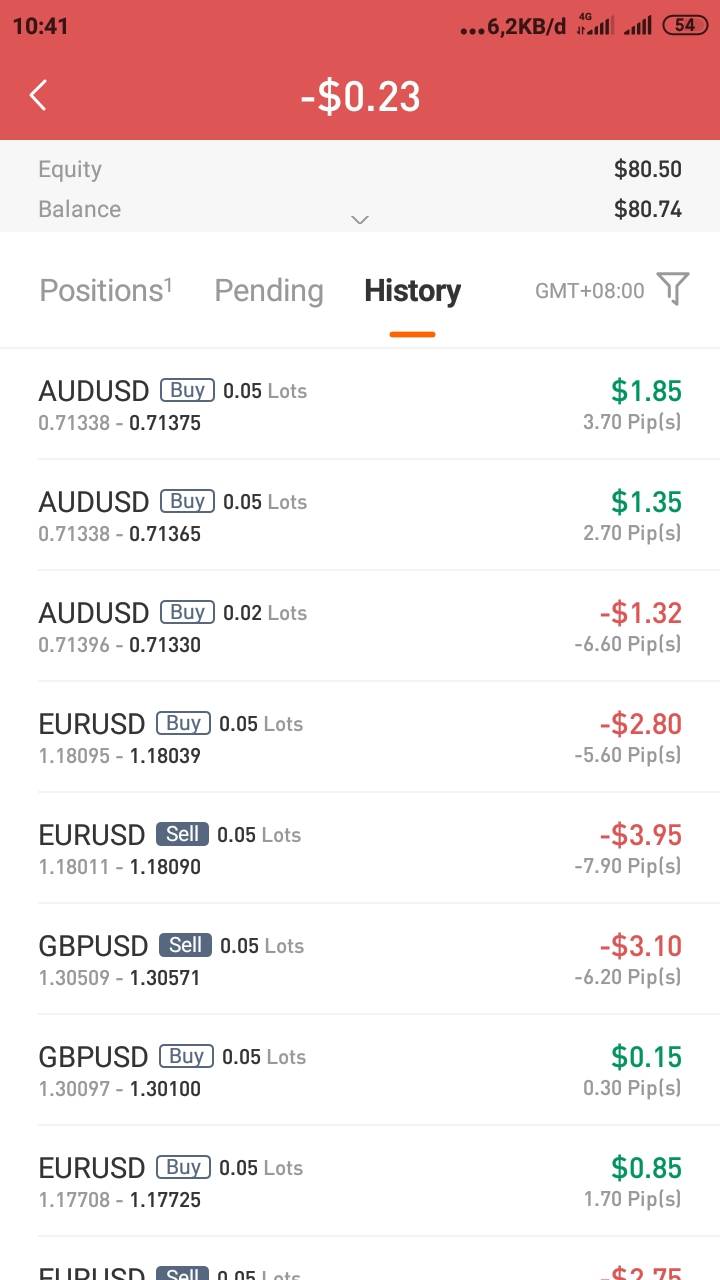Open AUDUSD trade with $1.35 profit
The image size is (720, 1280).
[360, 516]
